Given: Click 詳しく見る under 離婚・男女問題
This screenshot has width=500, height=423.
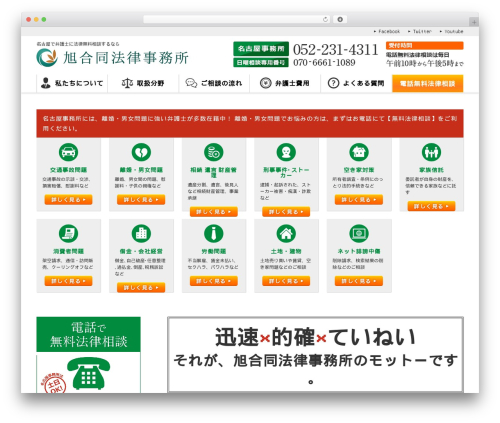Looking at the screenshot, I should coord(141,200).
